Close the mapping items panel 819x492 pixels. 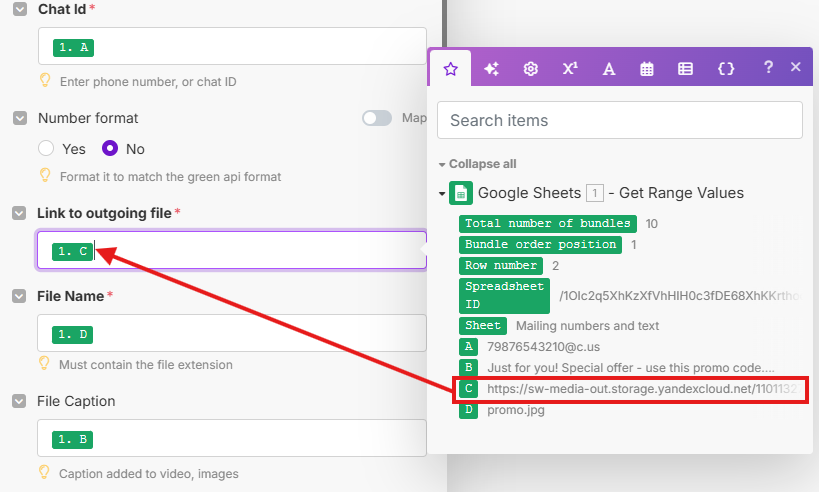(x=796, y=68)
